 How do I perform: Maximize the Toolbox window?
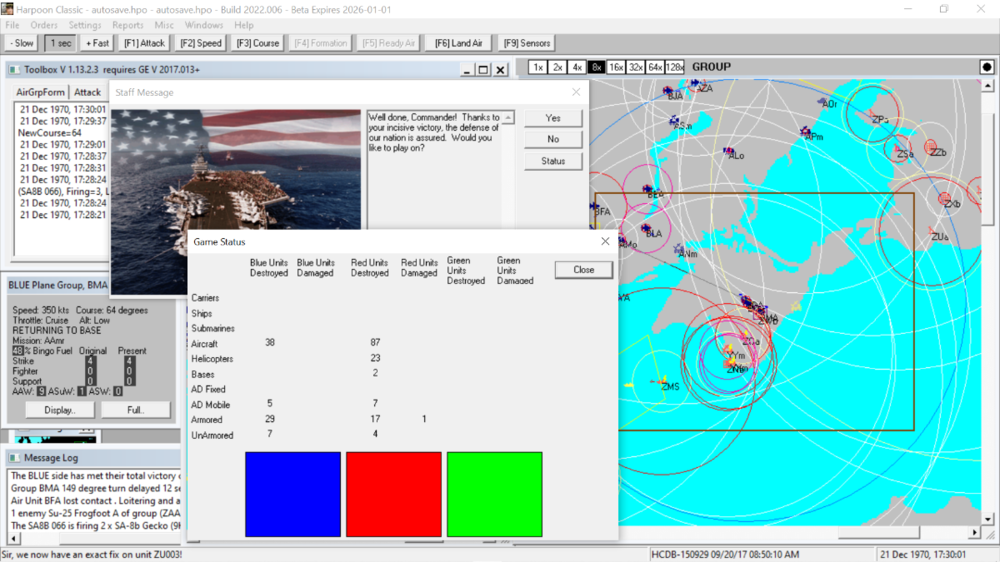click(x=483, y=70)
